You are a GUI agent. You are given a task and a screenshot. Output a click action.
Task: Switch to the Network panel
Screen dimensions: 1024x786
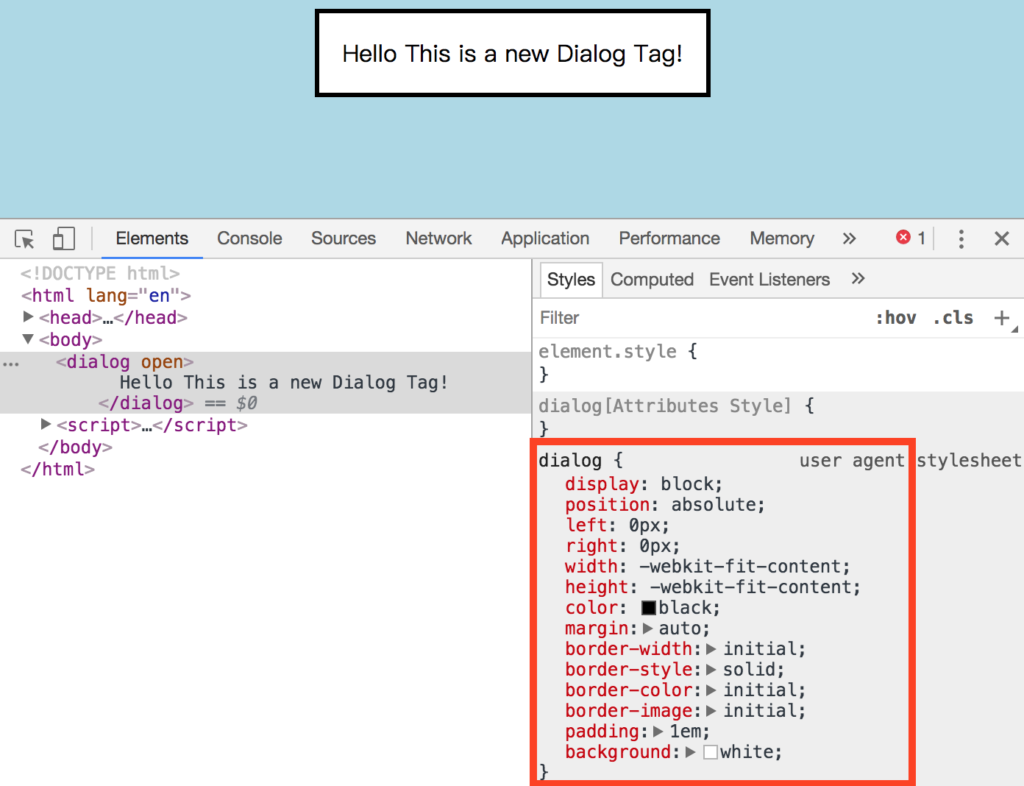click(438, 238)
